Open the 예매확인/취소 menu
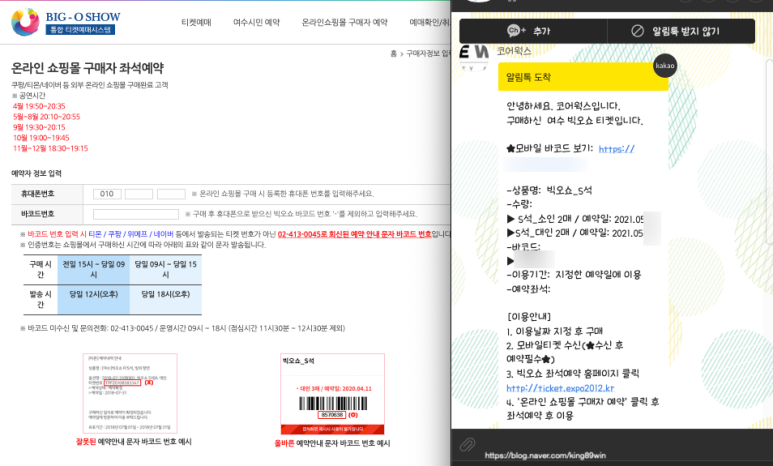 (429, 22)
